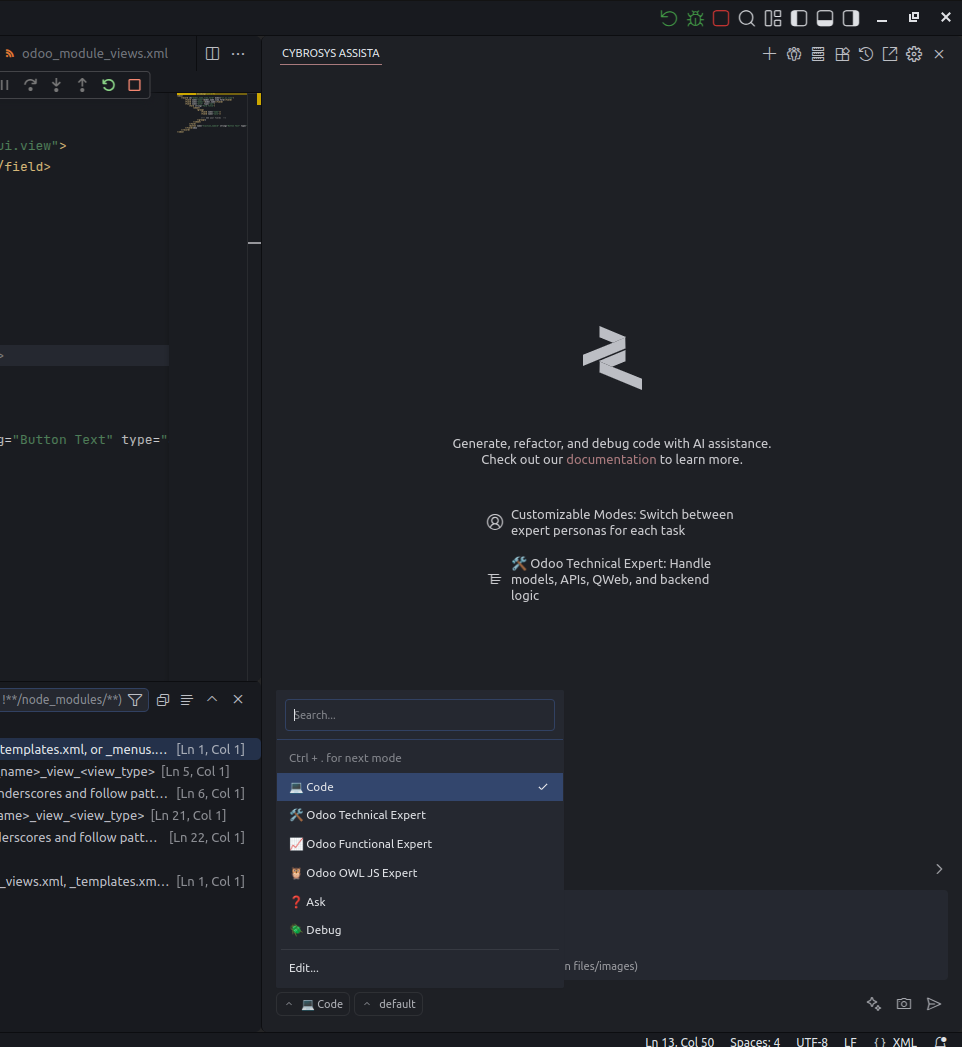
Task: Click the green debug bug icon in title bar
Action: click(x=695, y=18)
